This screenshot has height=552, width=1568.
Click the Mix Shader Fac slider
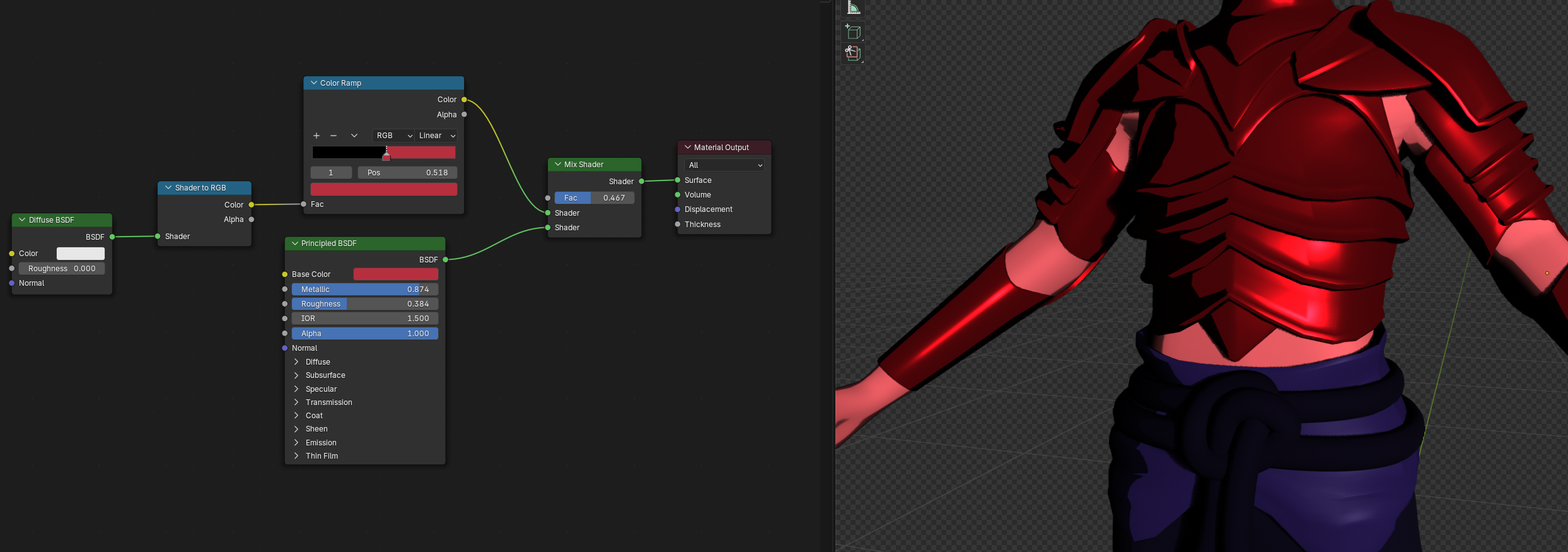coord(595,198)
